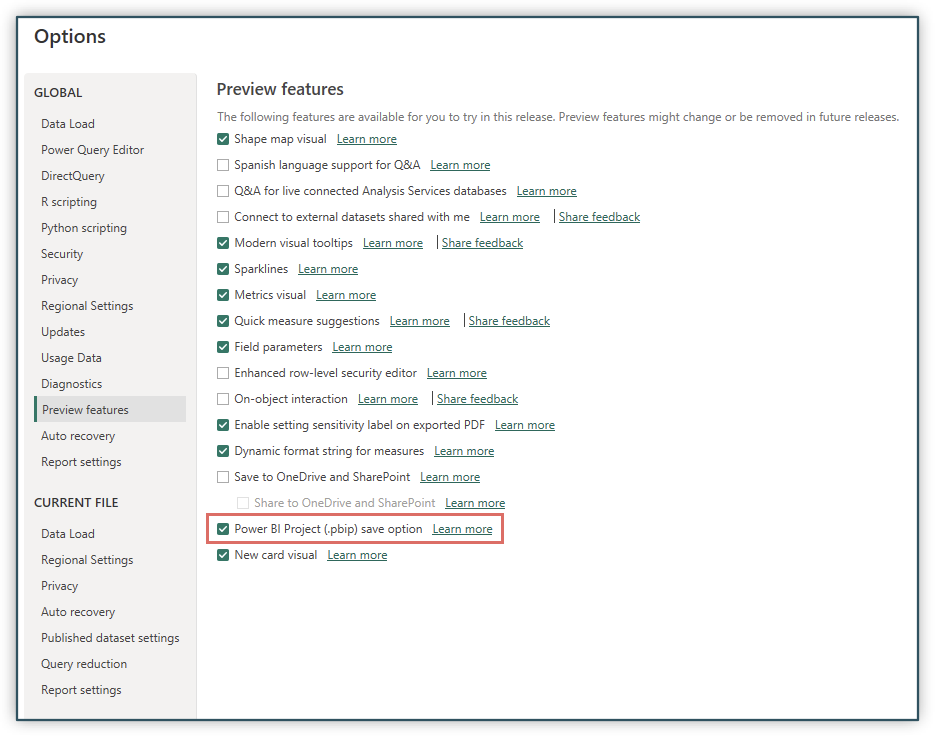Open Learn more for Power BI Project option
Viewport: 935px width, 737px height.
click(463, 529)
